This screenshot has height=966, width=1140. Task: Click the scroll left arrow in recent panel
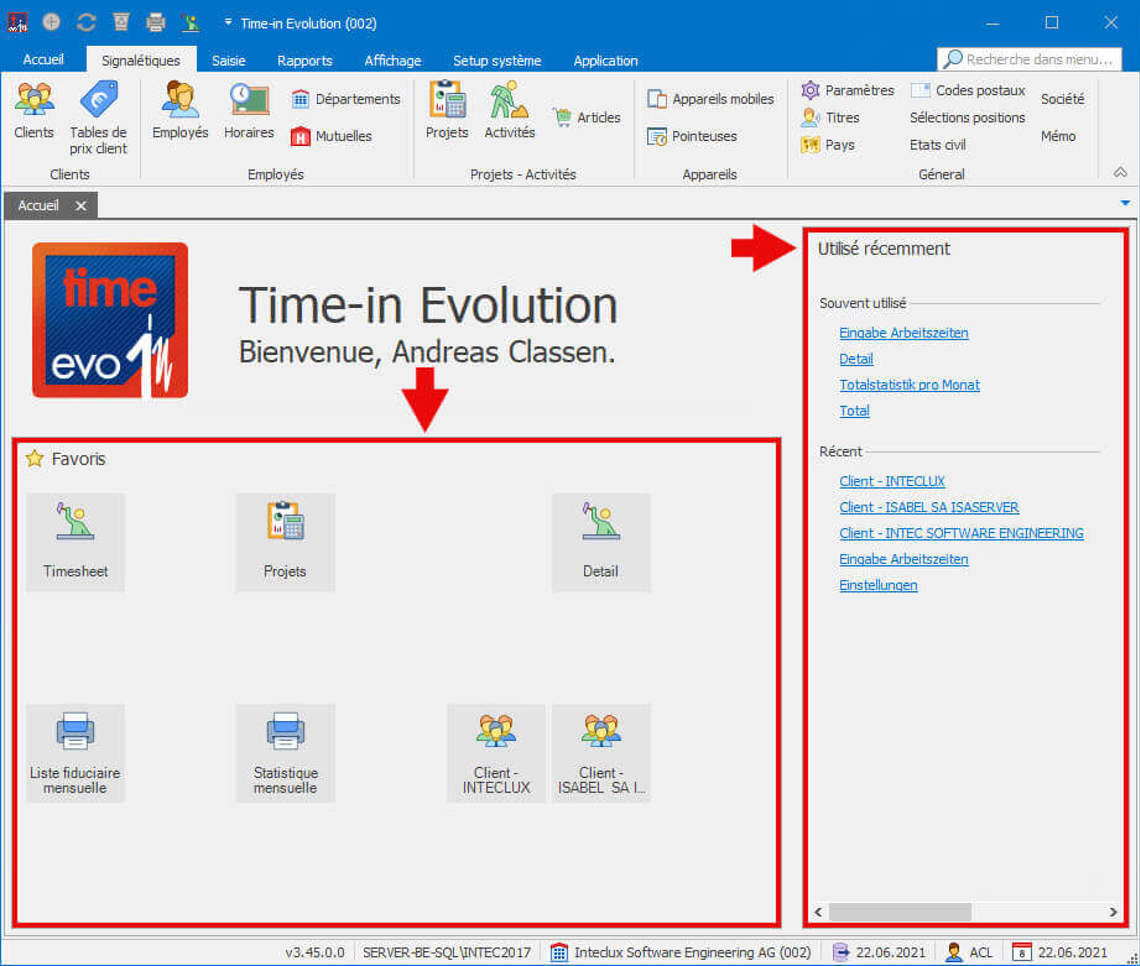(818, 911)
